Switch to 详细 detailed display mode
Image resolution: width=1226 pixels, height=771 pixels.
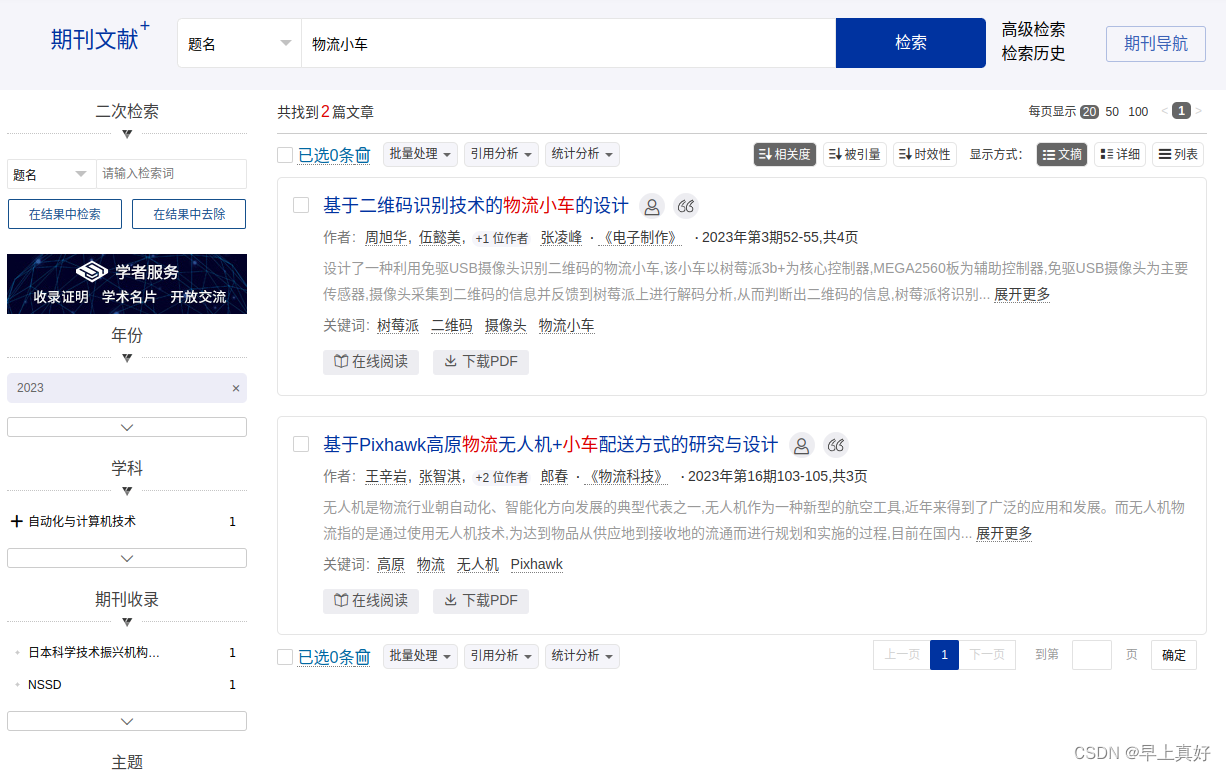tap(1123, 154)
